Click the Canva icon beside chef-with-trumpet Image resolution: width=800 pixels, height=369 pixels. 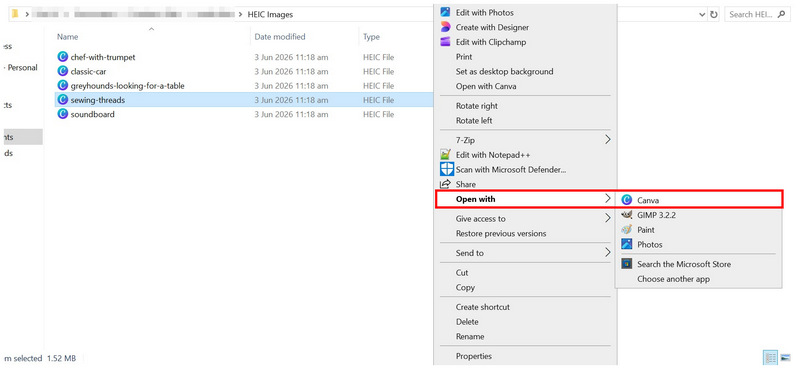[63, 57]
